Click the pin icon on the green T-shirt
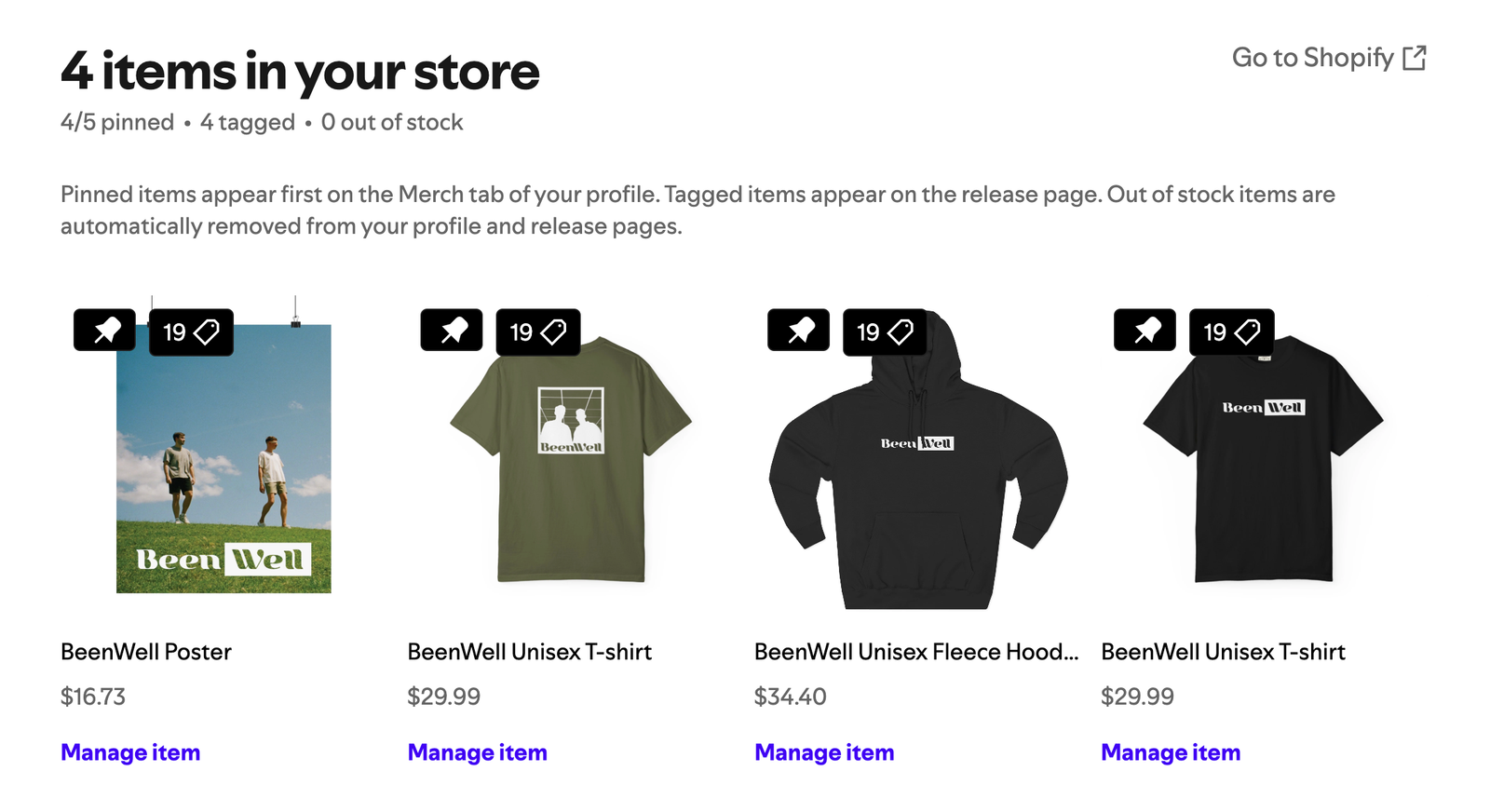This screenshot has height=812, width=1490. coord(452,331)
